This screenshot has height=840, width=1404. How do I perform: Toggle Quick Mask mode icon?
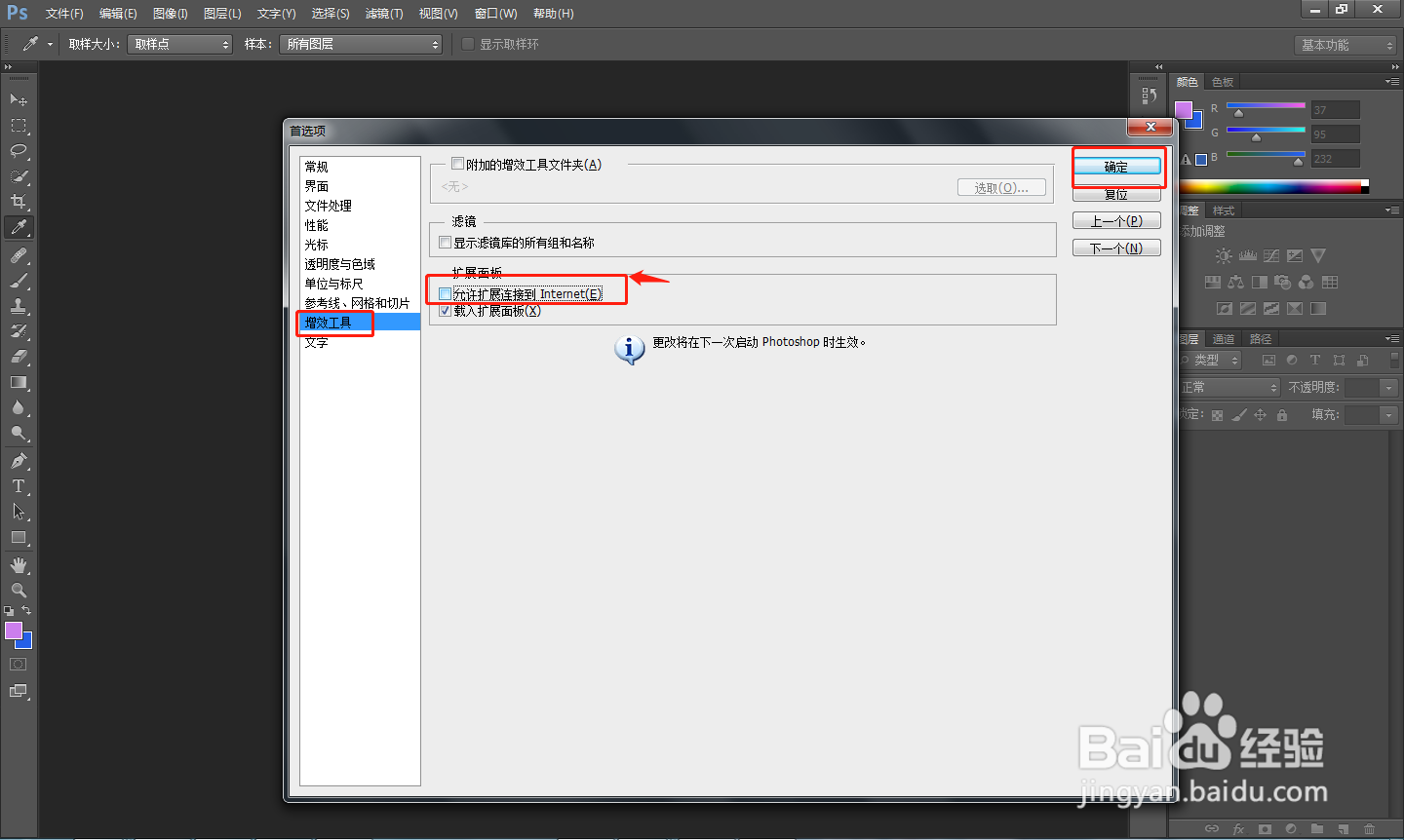pos(19,665)
